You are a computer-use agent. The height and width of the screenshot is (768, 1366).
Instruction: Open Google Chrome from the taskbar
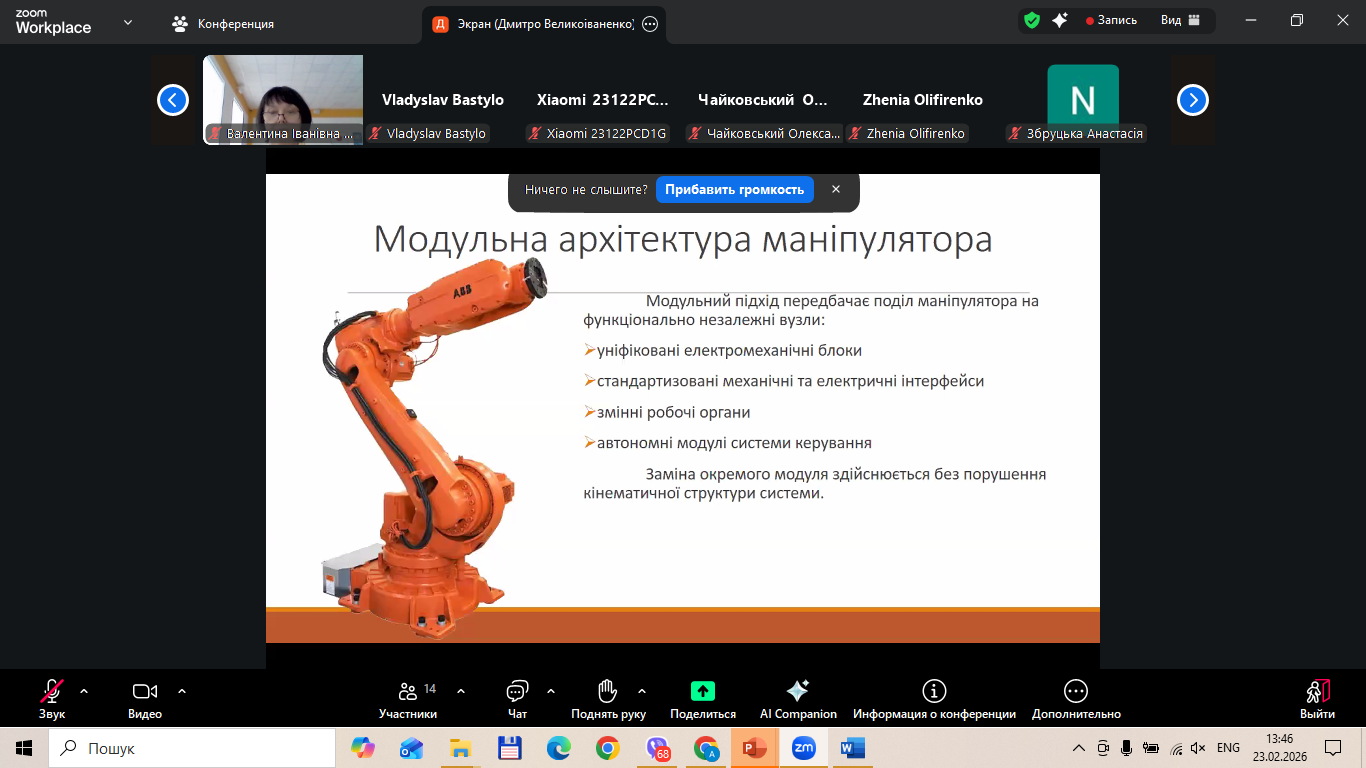click(607, 748)
